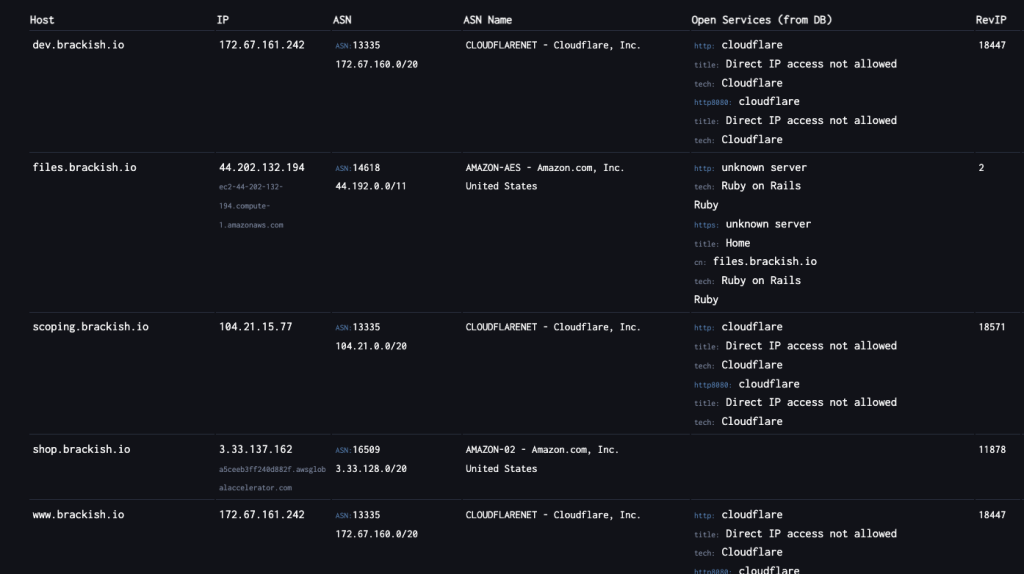Screen dimensions: 1024x574
Task: Click the 44.192.0.0/11 network range
Action: click(x=371, y=187)
